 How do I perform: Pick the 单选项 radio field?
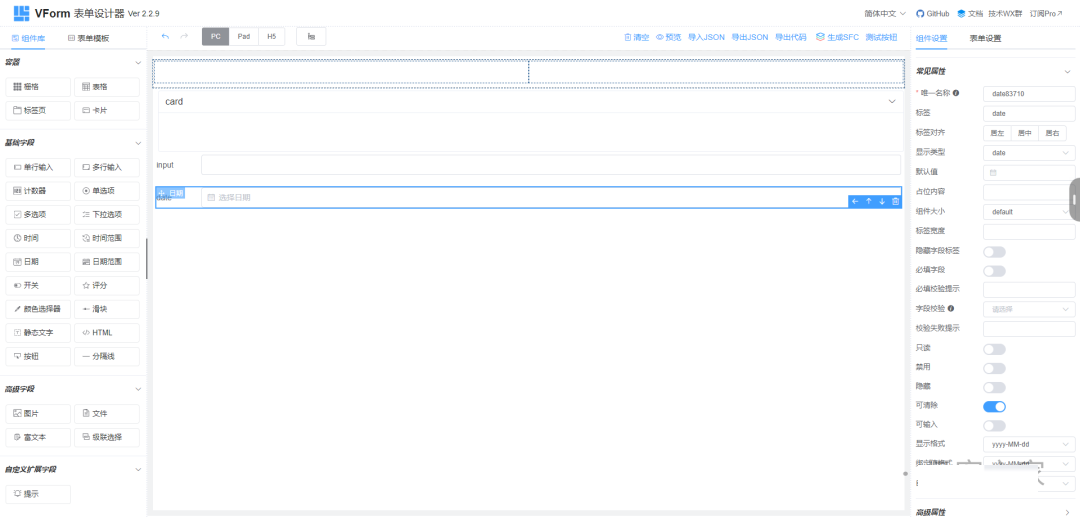coord(107,191)
